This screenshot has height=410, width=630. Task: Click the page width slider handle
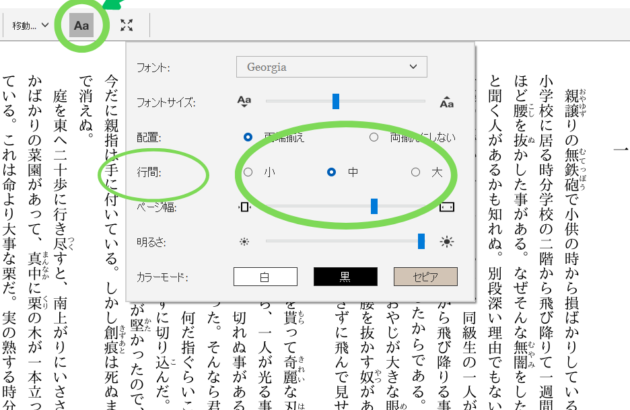374,206
